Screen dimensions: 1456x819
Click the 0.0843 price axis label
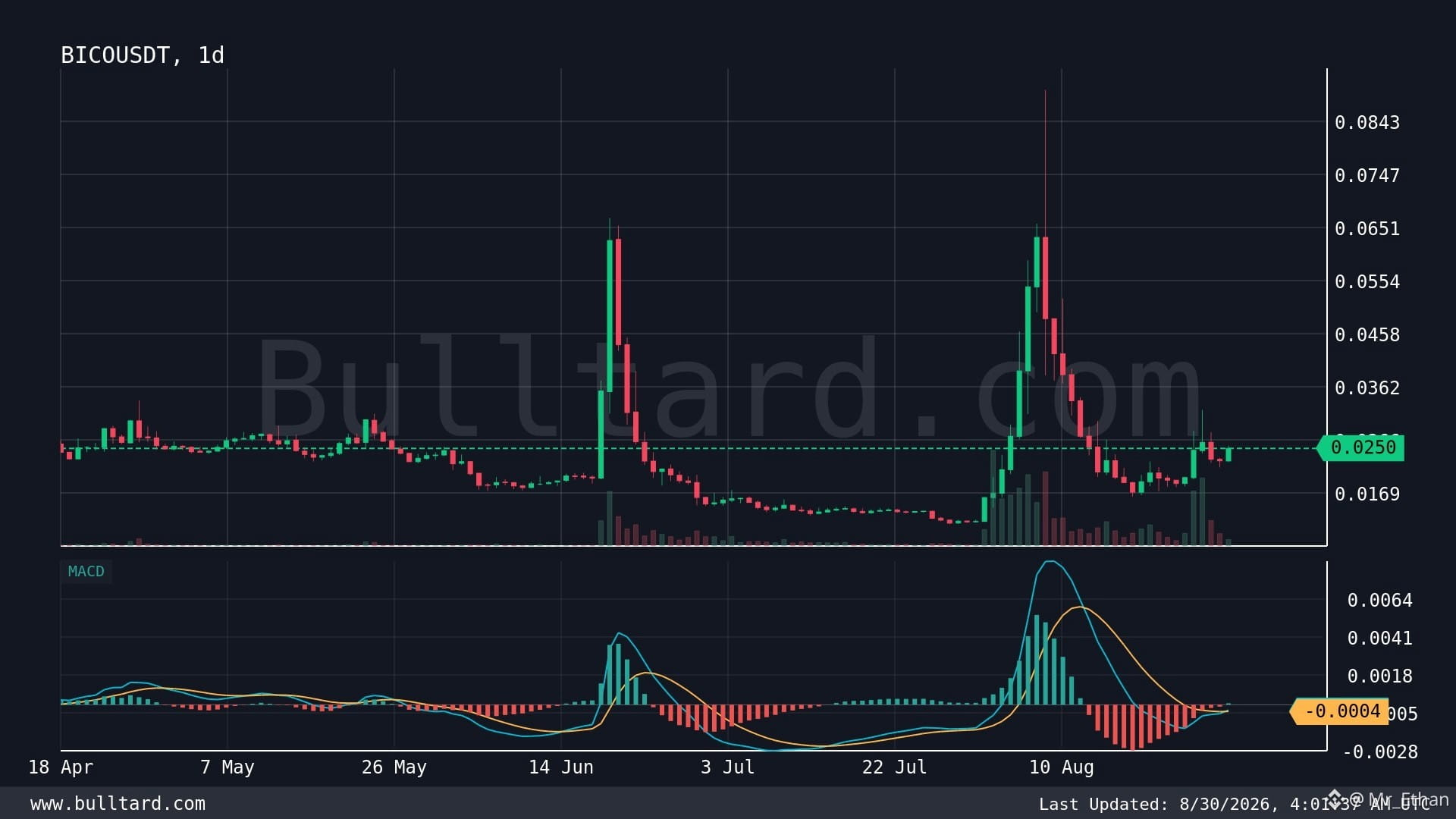[1367, 123]
